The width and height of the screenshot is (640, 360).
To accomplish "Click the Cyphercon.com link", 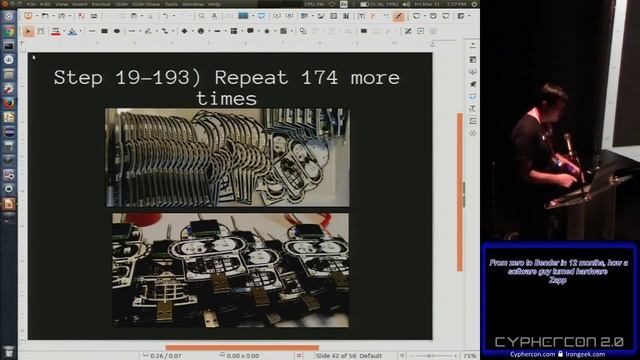I will pyautogui.click(x=532, y=354).
